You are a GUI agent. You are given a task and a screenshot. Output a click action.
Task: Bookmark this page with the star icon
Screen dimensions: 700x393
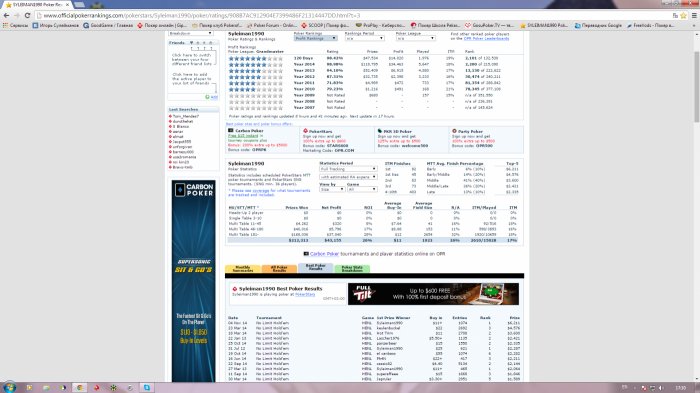pyautogui.click(x=683, y=15)
